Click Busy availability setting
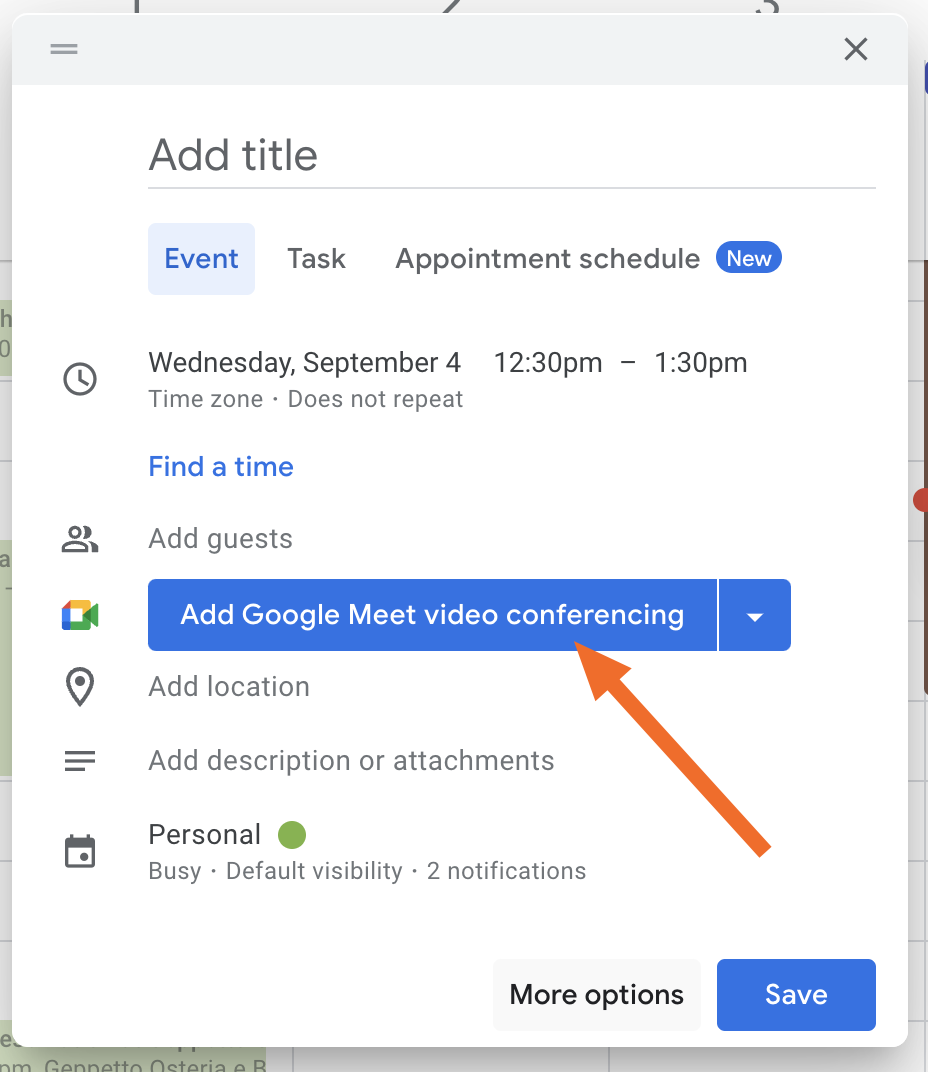Viewport: 928px width, 1072px height. point(175,871)
